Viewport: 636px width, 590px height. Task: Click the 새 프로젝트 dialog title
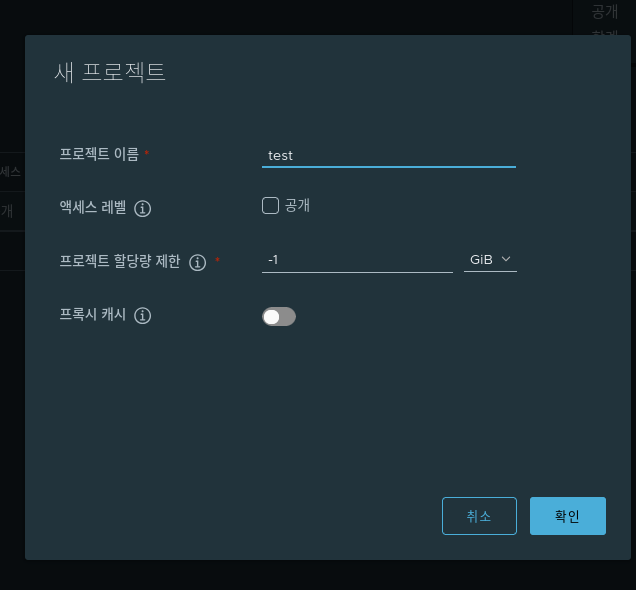click(110, 72)
